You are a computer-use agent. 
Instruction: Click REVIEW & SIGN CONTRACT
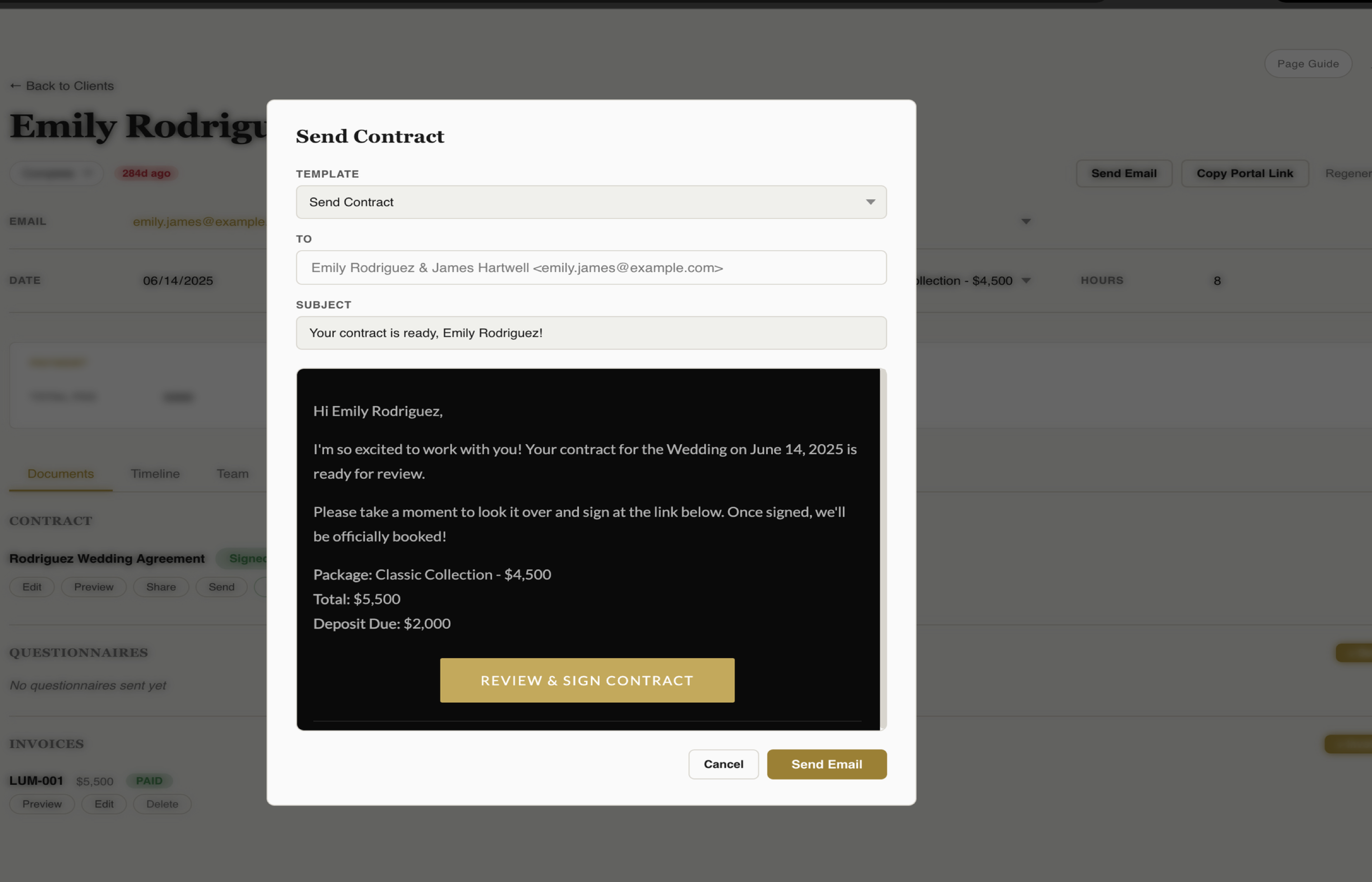pos(587,680)
